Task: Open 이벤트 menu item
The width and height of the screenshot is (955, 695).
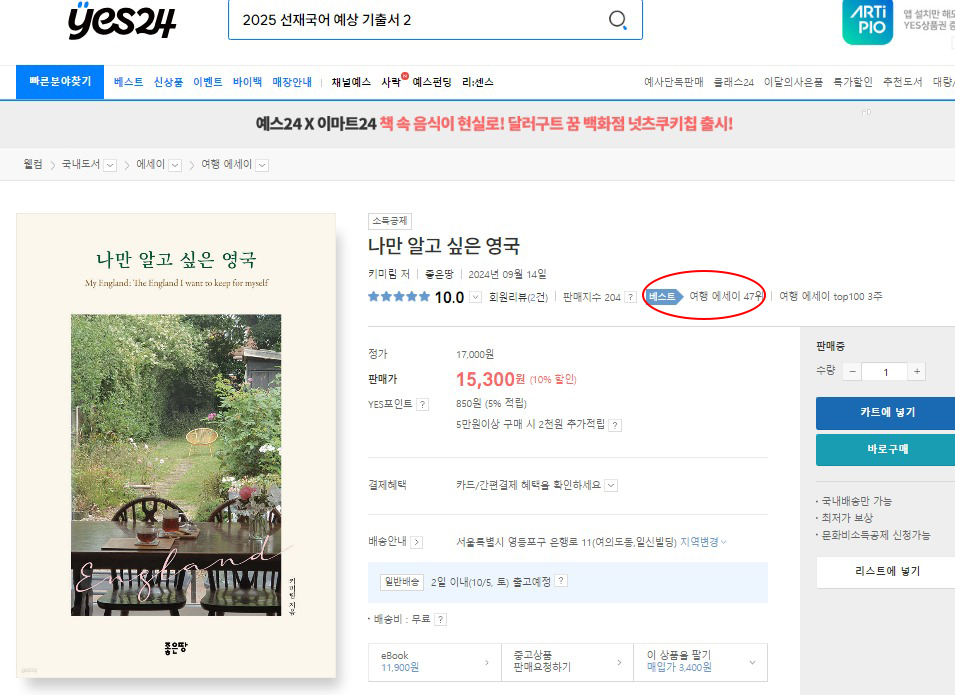Action: [208, 82]
